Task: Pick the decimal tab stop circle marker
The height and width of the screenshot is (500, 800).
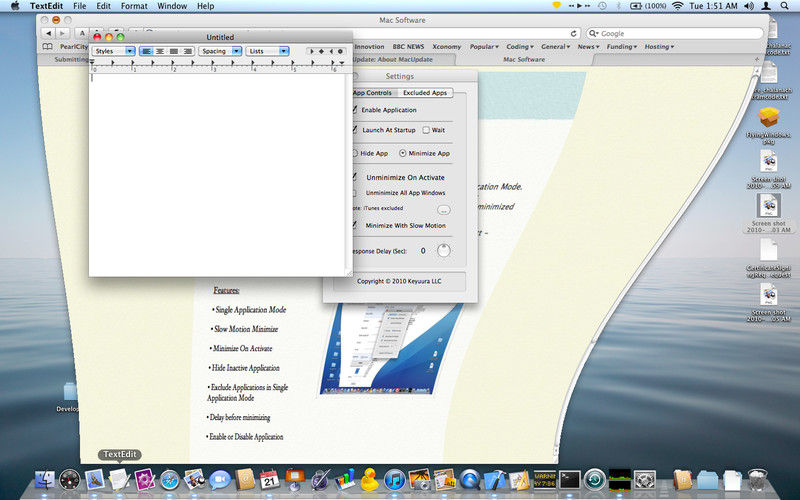Action: tap(340, 51)
